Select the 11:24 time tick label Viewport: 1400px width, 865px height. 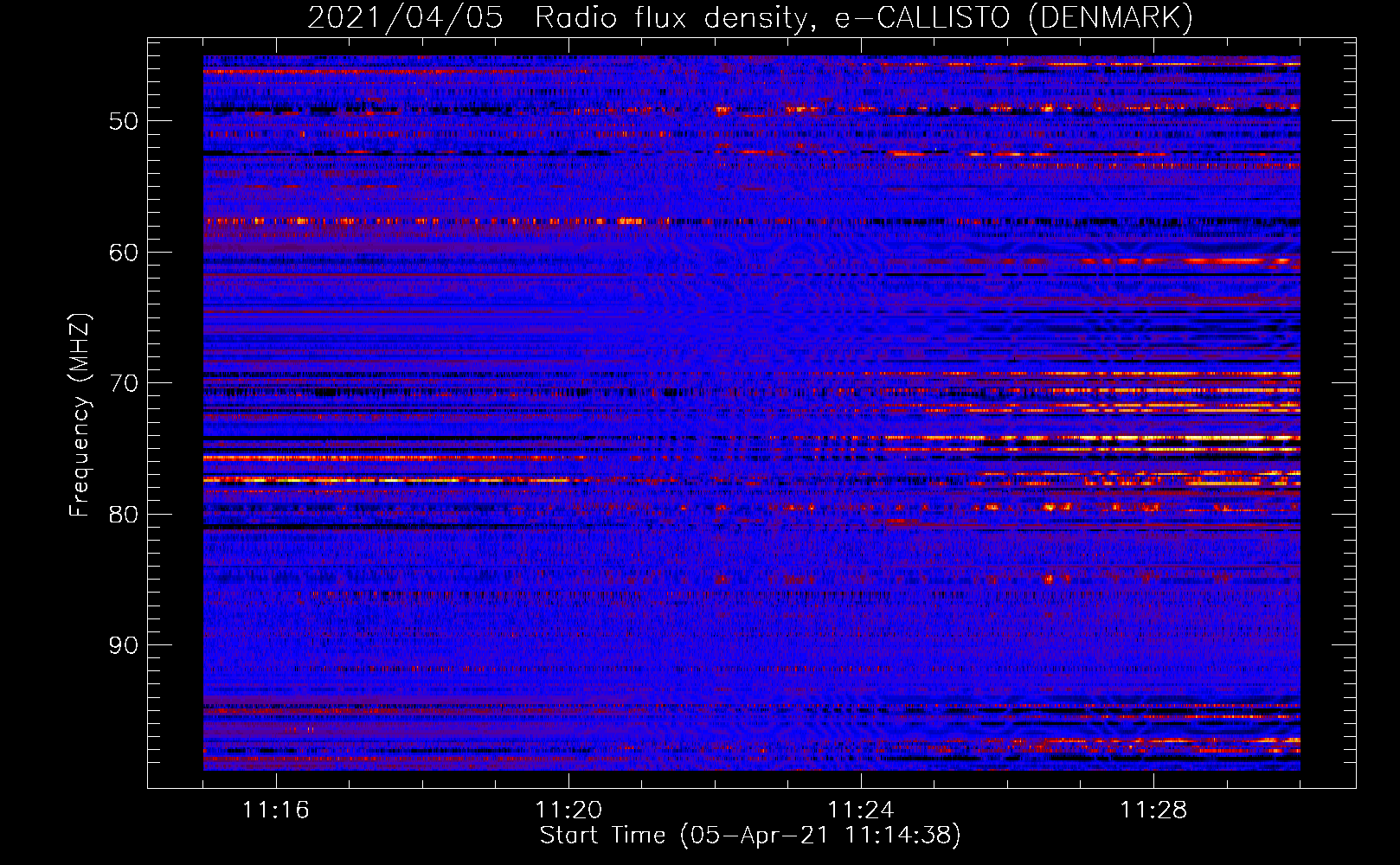pos(861,811)
